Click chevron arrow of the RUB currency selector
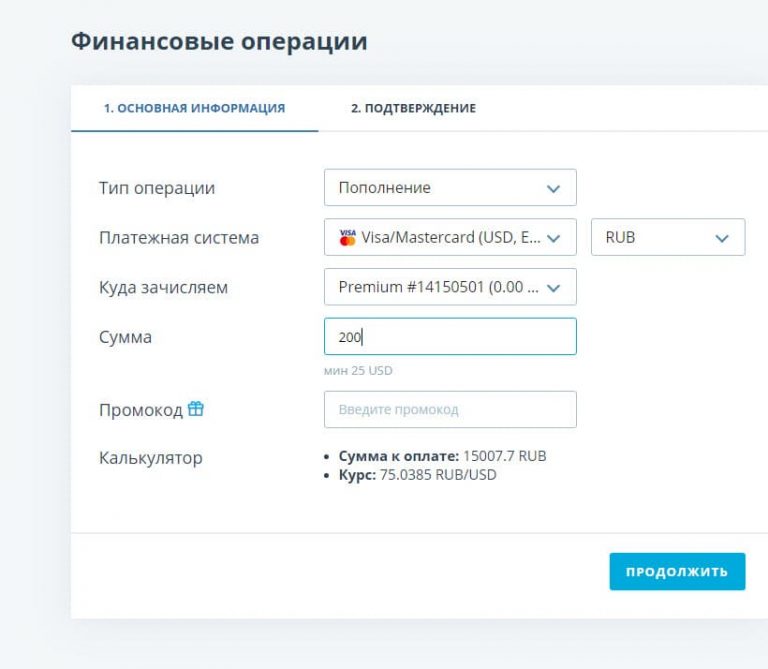The width and height of the screenshot is (768, 669). (722, 238)
